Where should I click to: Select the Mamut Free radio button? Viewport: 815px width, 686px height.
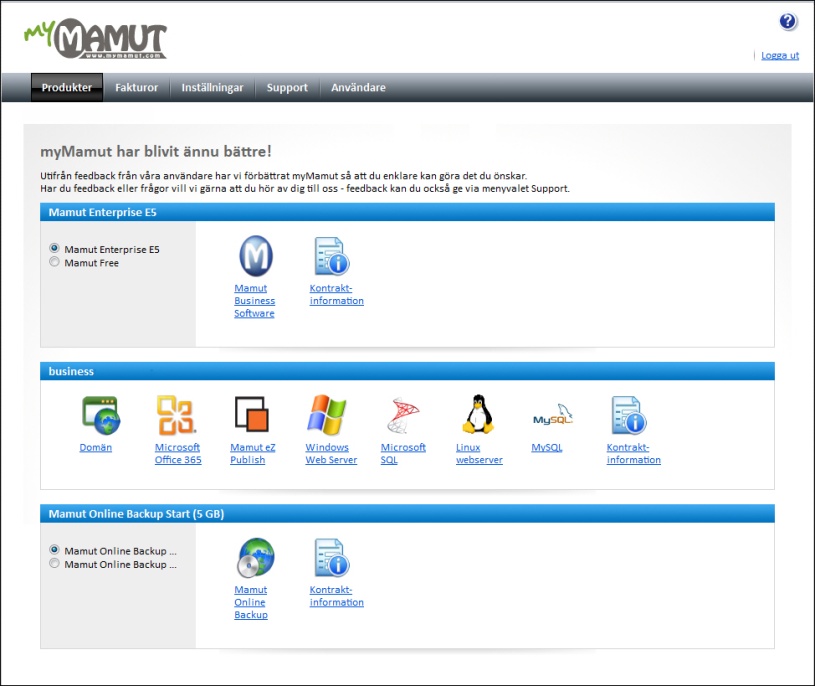click(x=54, y=262)
